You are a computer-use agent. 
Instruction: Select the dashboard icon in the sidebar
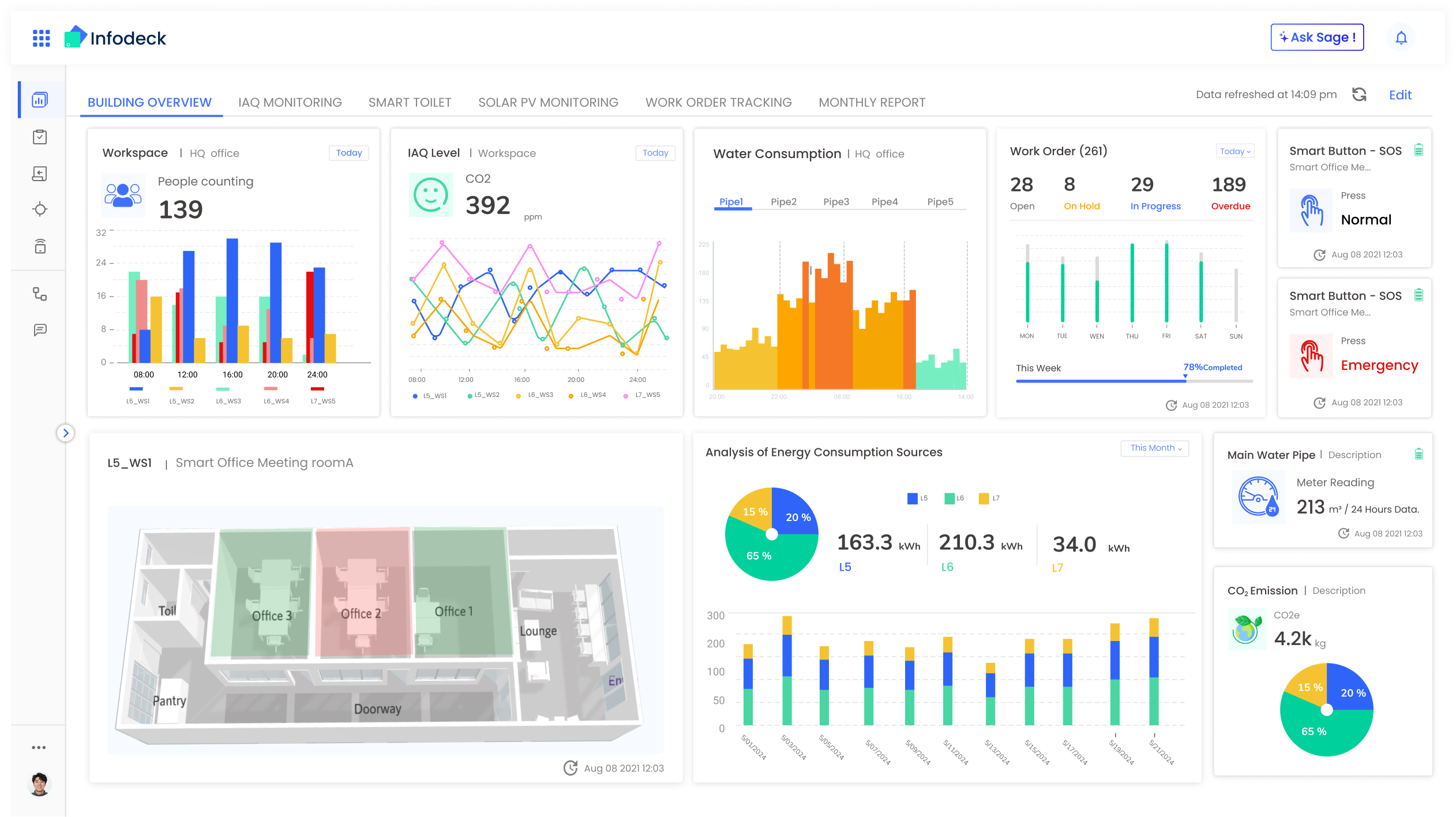point(39,99)
